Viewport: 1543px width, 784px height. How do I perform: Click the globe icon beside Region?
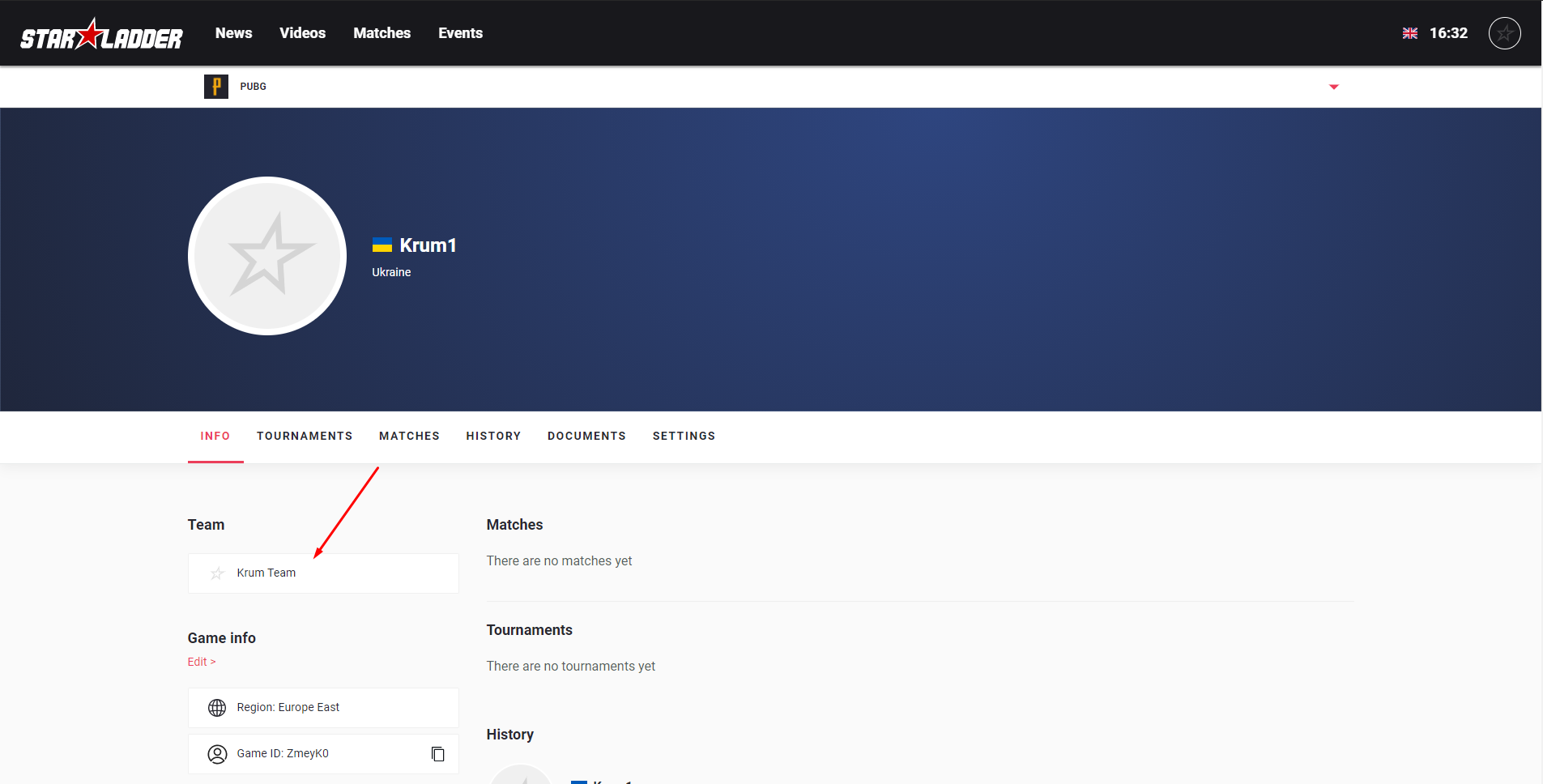[x=217, y=708]
